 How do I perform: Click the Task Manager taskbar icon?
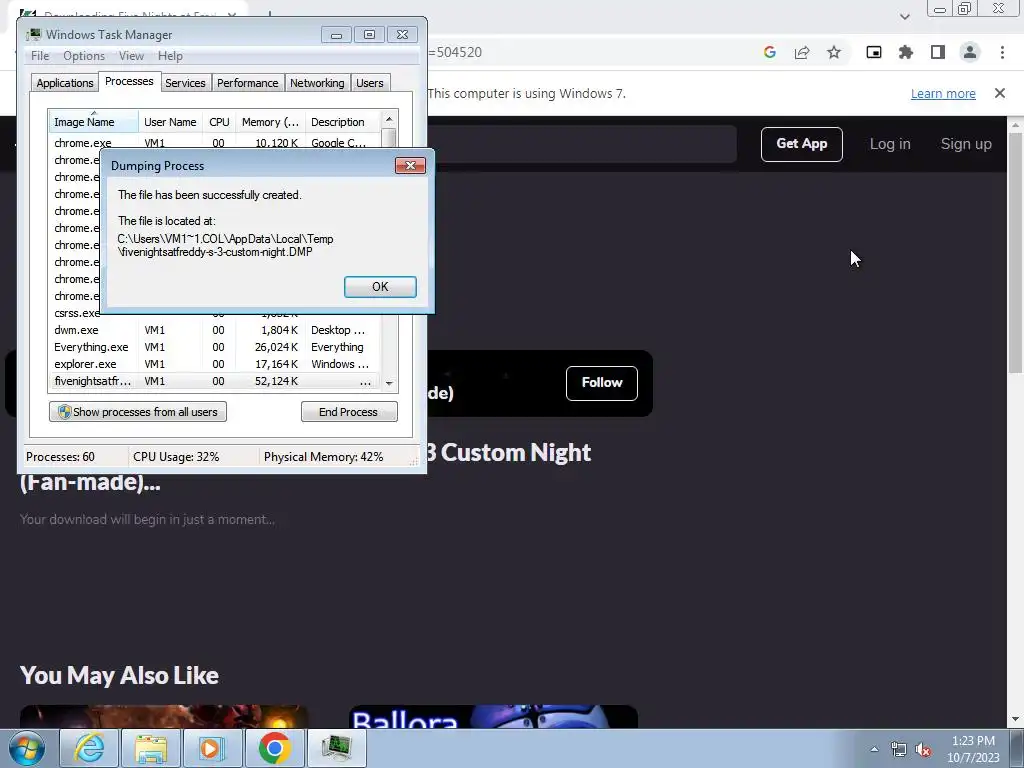[336, 748]
